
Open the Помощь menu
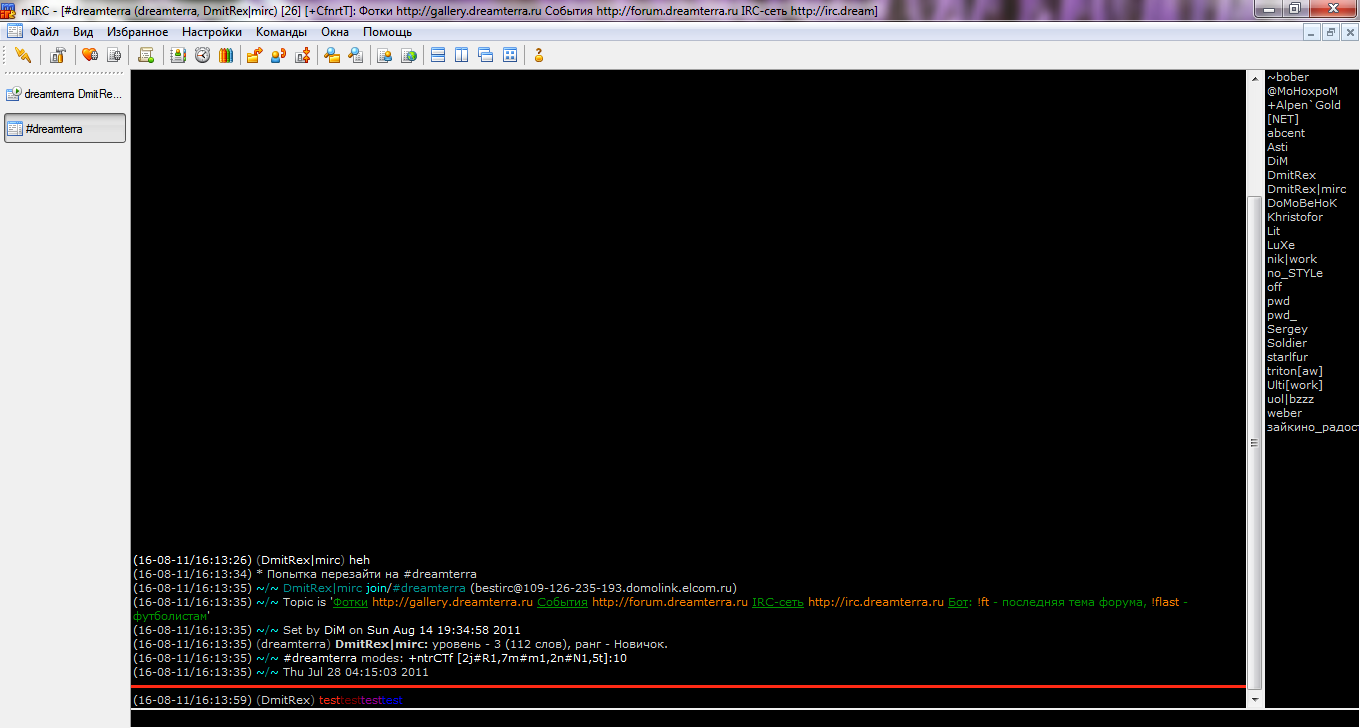point(387,32)
